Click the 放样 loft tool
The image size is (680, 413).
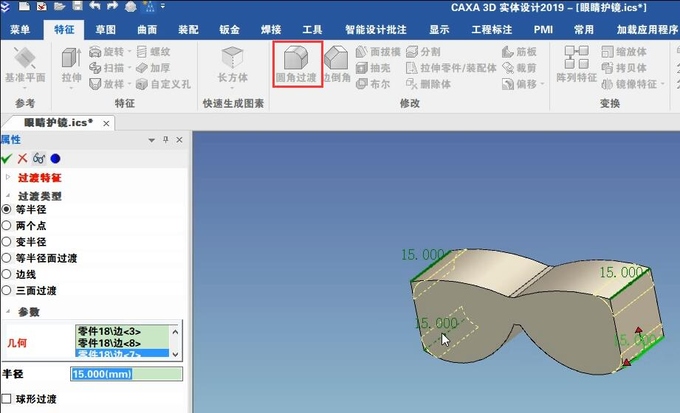click(x=107, y=84)
